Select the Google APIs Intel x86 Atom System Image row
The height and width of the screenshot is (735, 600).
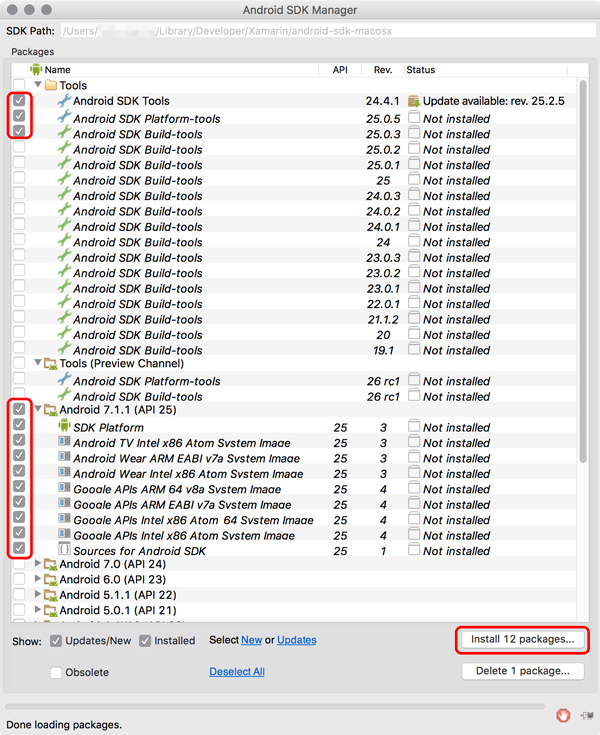[x=295, y=535]
